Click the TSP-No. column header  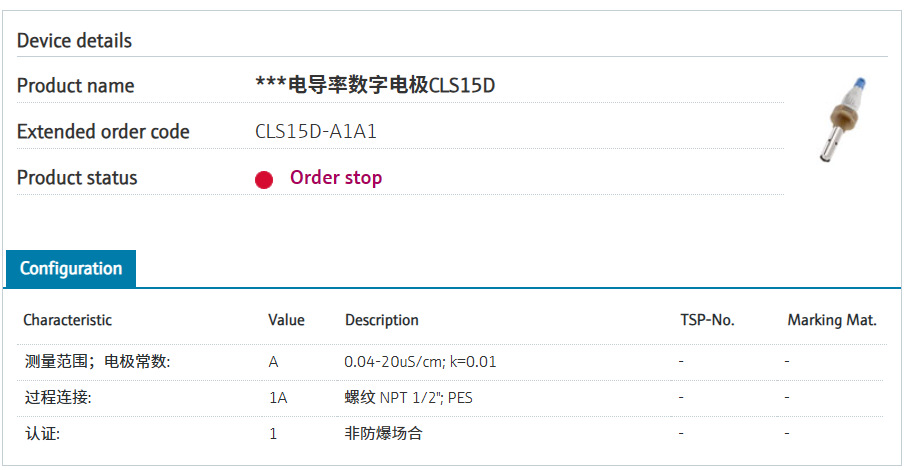coord(707,320)
